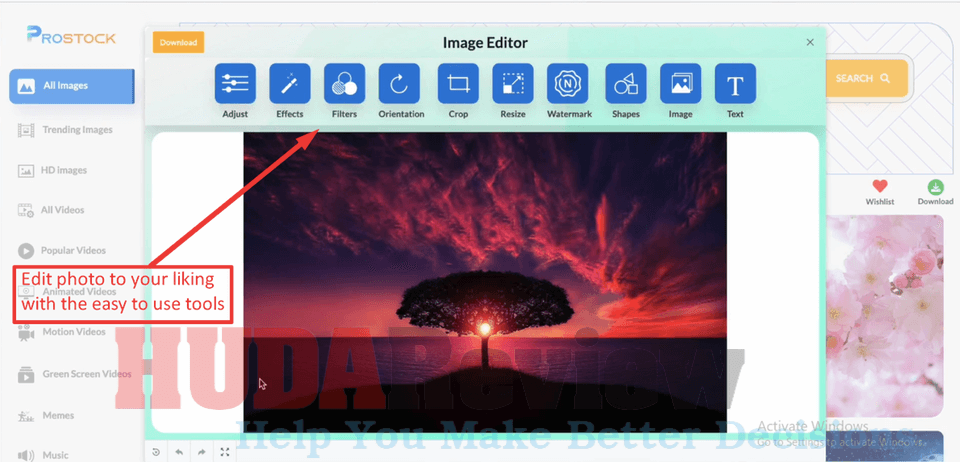Open Popular Videos section
Image resolution: width=960 pixels, height=462 pixels.
(x=61, y=250)
